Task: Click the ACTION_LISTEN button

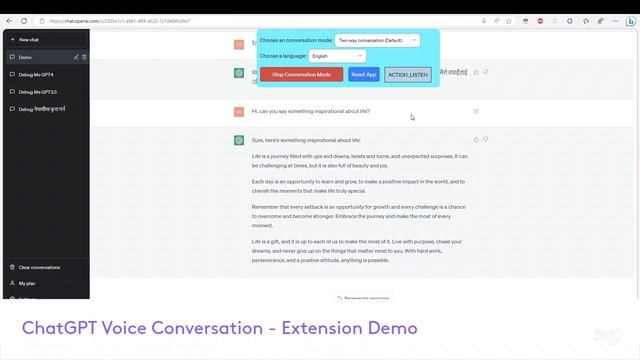Action: 408,75
